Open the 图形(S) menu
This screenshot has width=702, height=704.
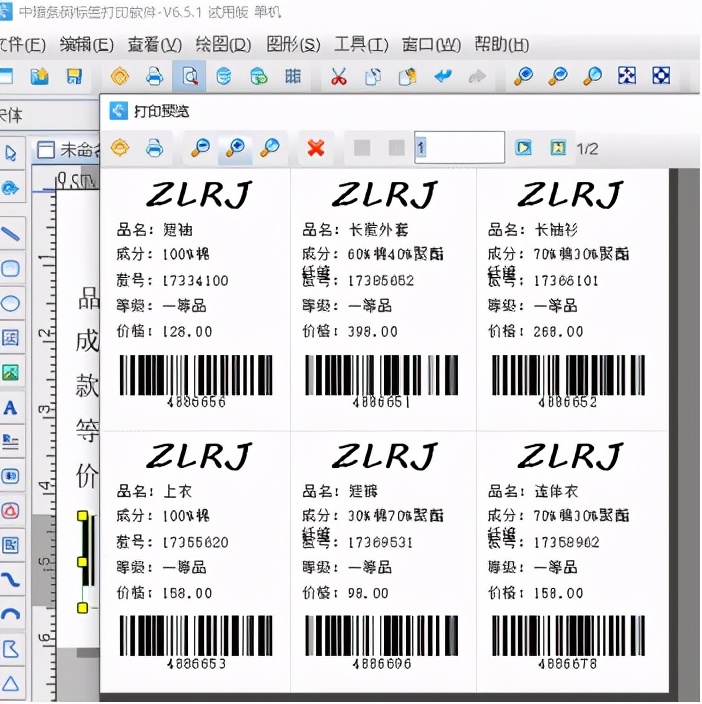293,44
